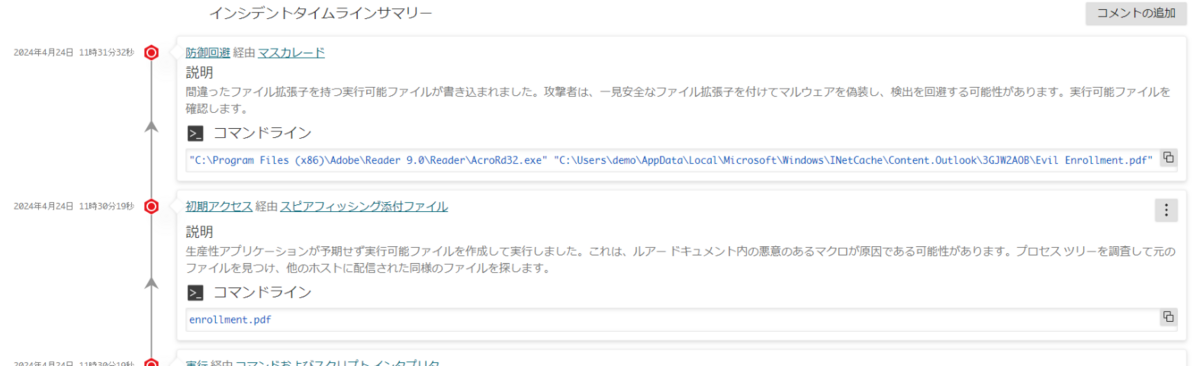
Task: Click the description starting 間違ったファイル拡張子
Action: pos(678,100)
